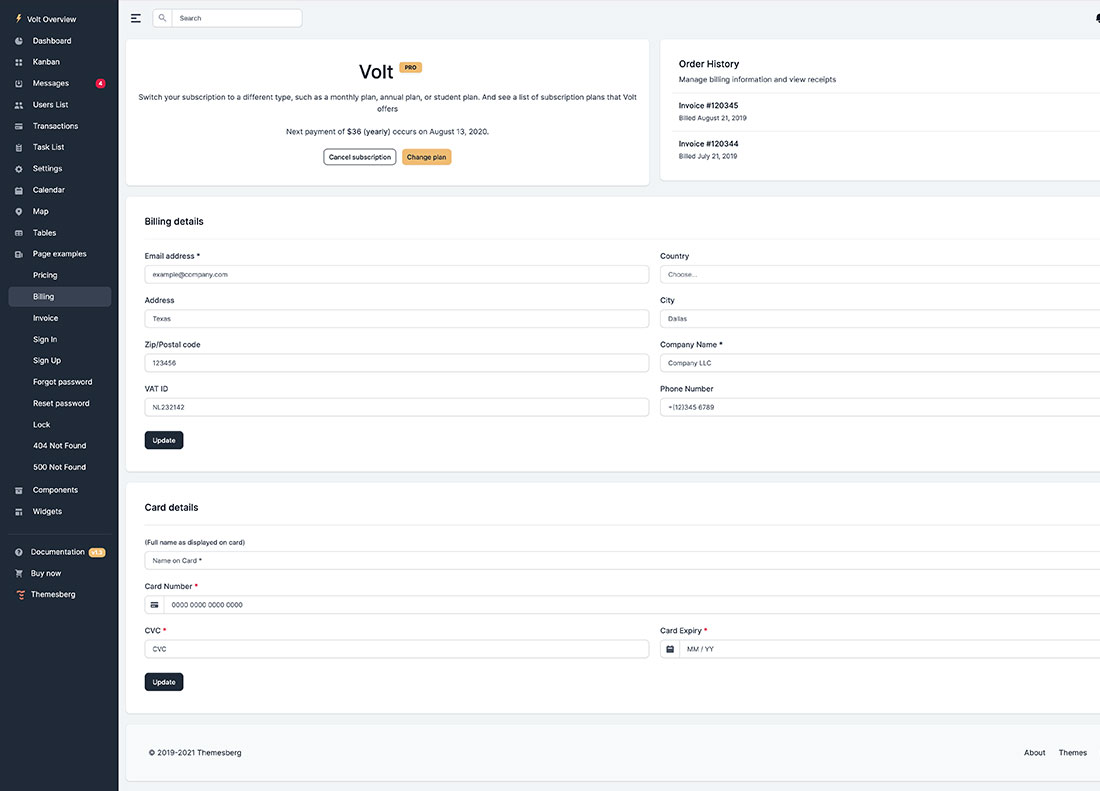Select the Volt Overview lightning icon
This screenshot has width=1100, height=791.
point(18,18)
